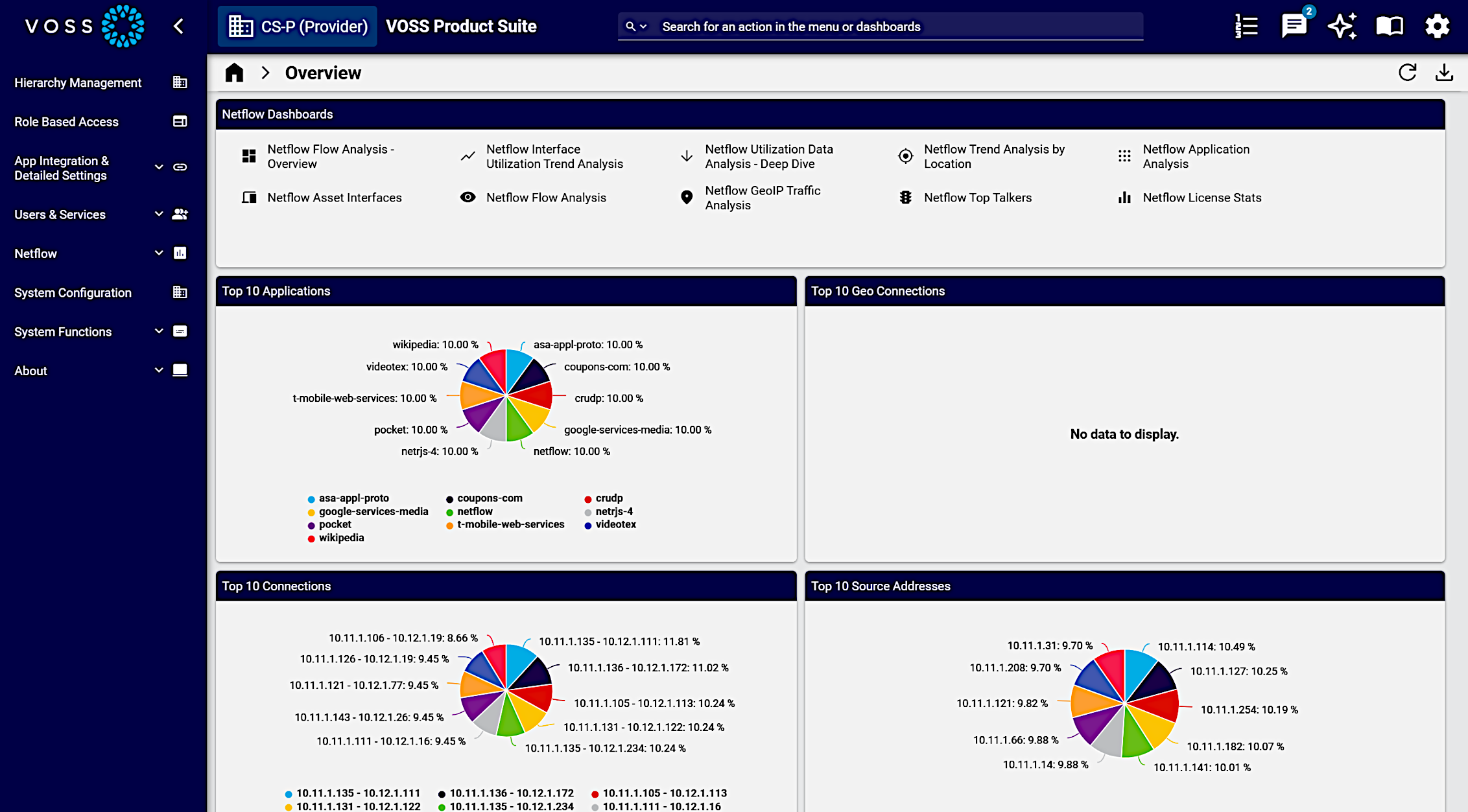Toggle wikipedia legend entry
The height and width of the screenshot is (812, 1468).
pos(335,538)
